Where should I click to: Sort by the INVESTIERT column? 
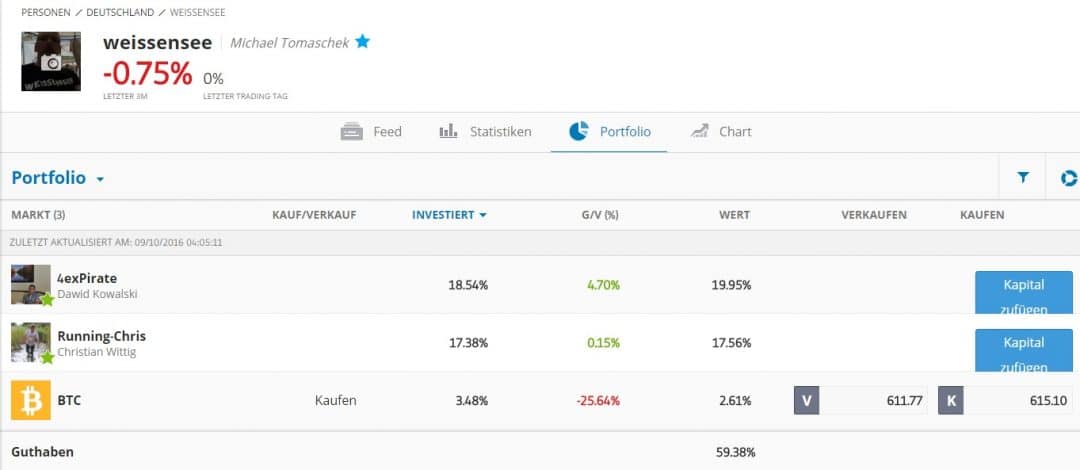pyautogui.click(x=449, y=215)
